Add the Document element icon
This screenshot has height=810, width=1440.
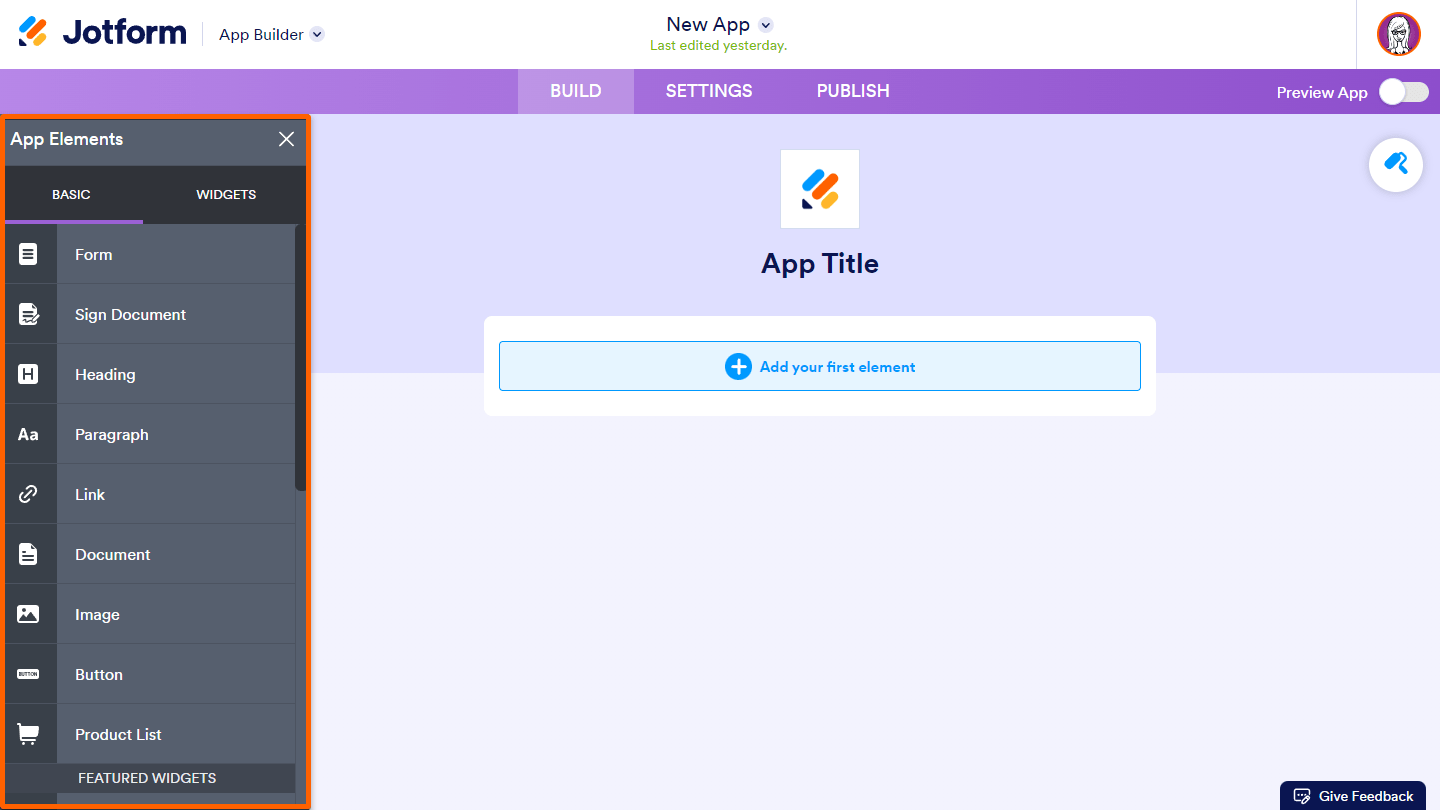[x=28, y=554]
